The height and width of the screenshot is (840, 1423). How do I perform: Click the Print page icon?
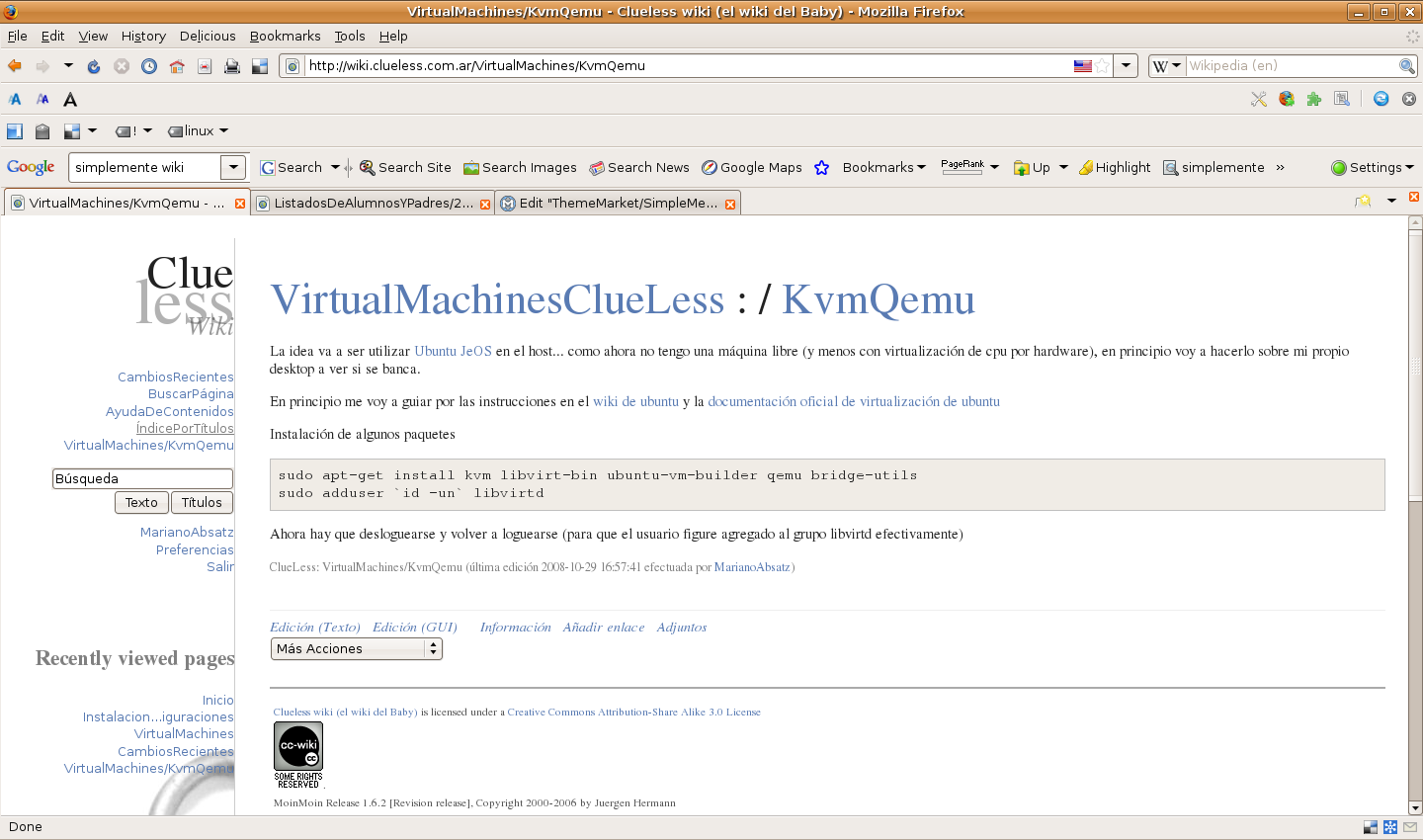(x=232, y=66)
